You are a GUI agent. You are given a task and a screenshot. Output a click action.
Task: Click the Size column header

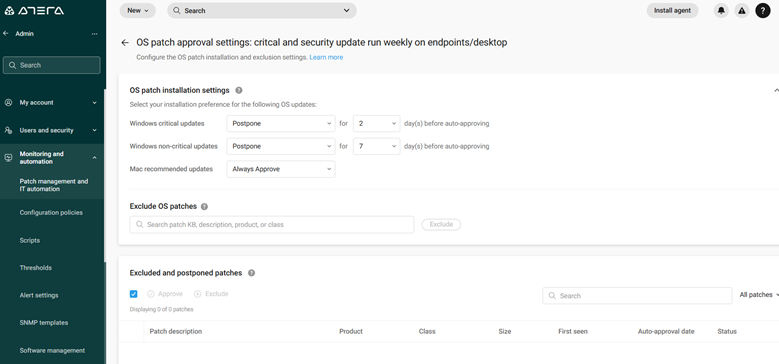(x=505, y=331)
